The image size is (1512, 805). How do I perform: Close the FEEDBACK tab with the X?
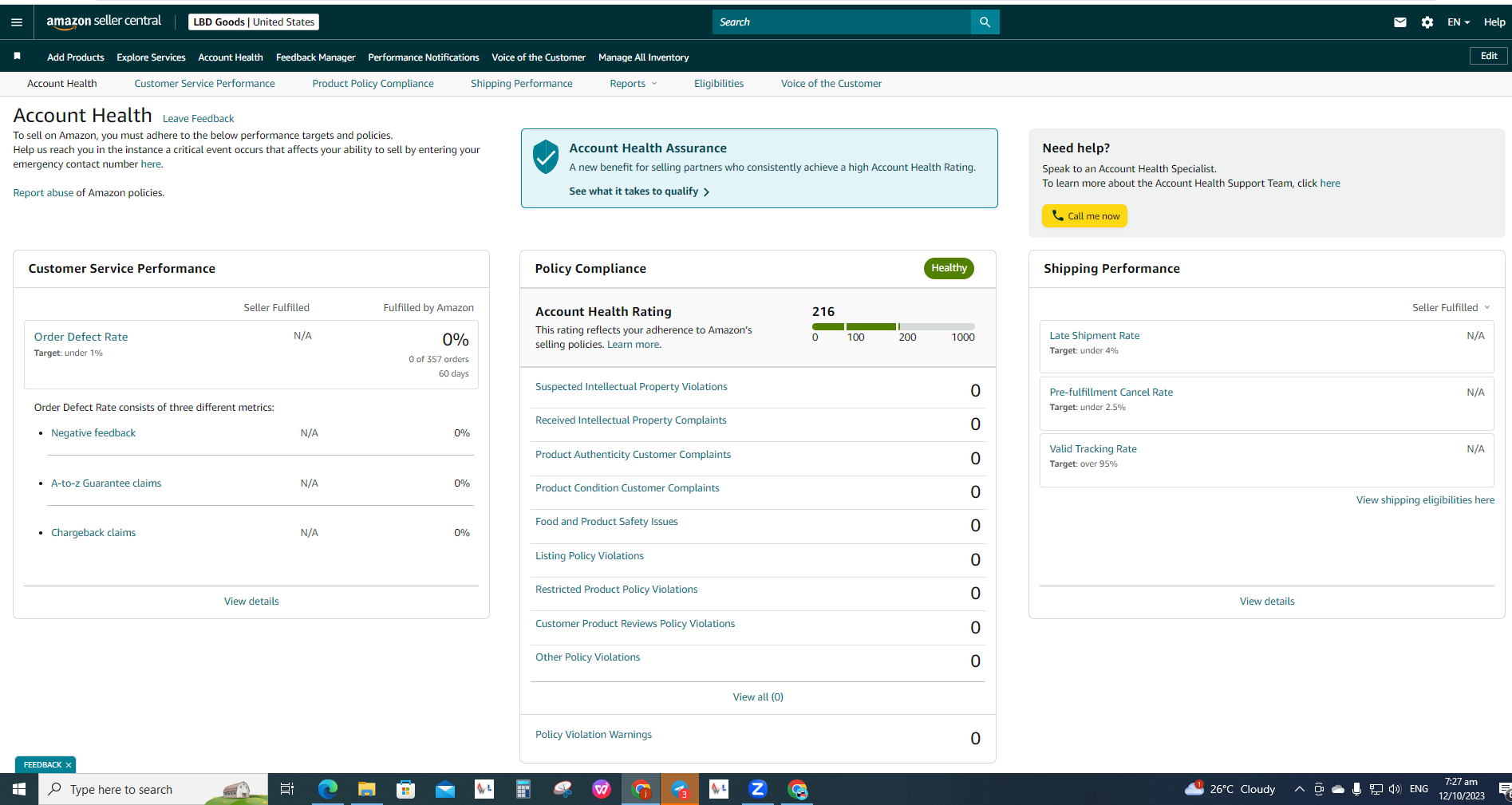(69, 765)
